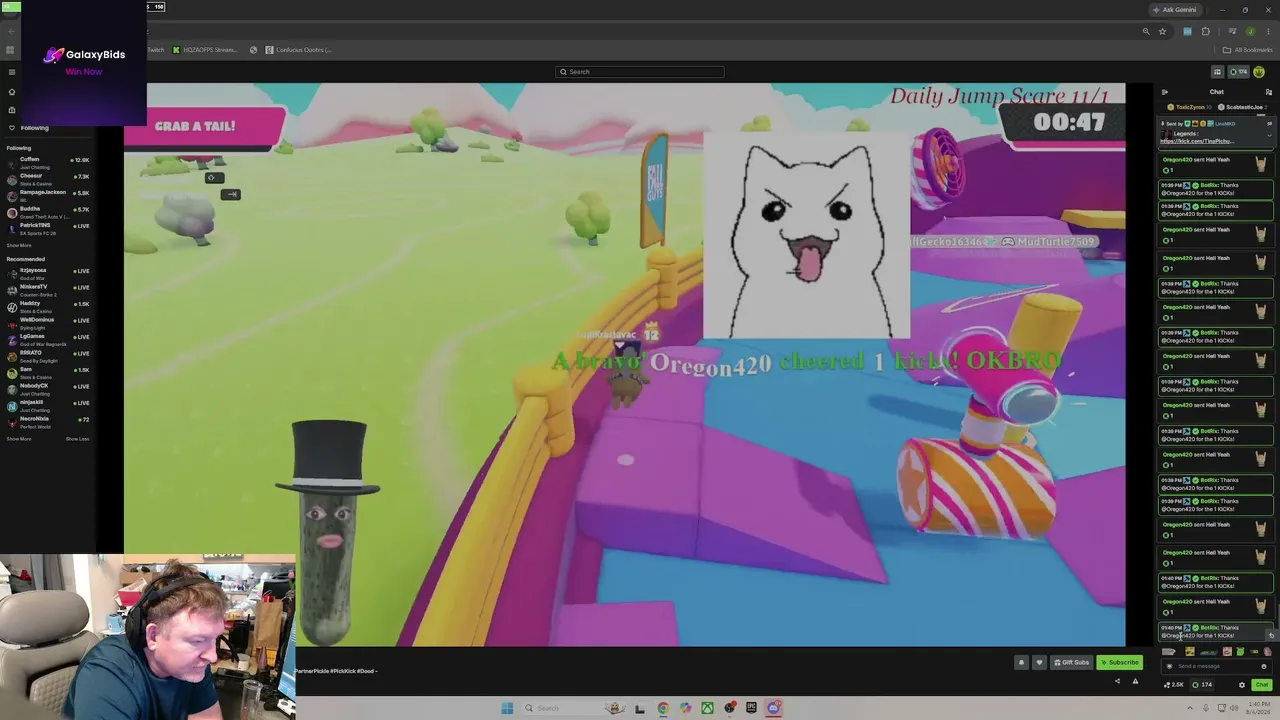Collapse the chat panel with the arrow icon
Viewport: 1280px width, 720px height.
1164,92
